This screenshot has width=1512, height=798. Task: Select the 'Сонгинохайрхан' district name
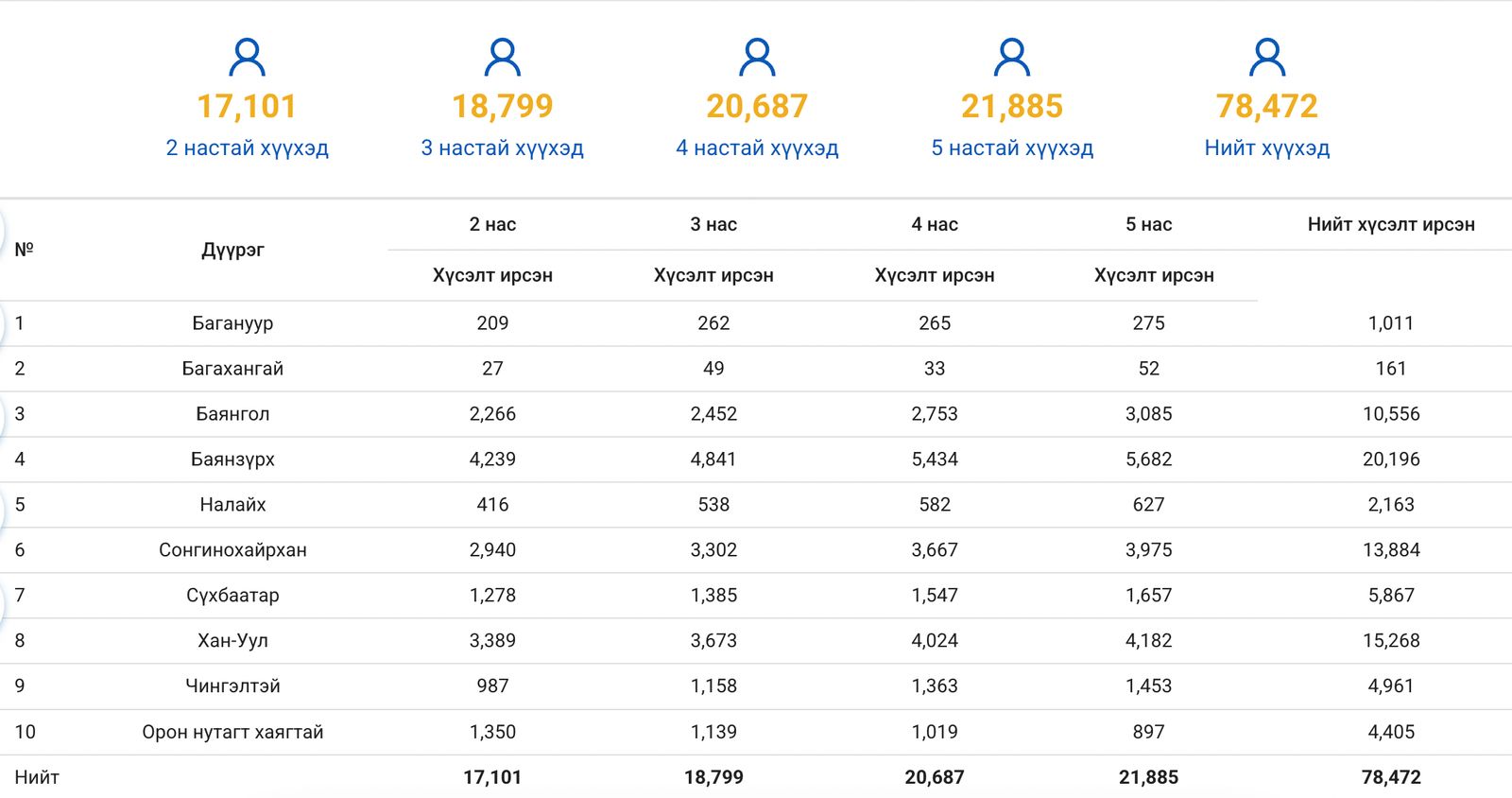[x=232, y=550]
